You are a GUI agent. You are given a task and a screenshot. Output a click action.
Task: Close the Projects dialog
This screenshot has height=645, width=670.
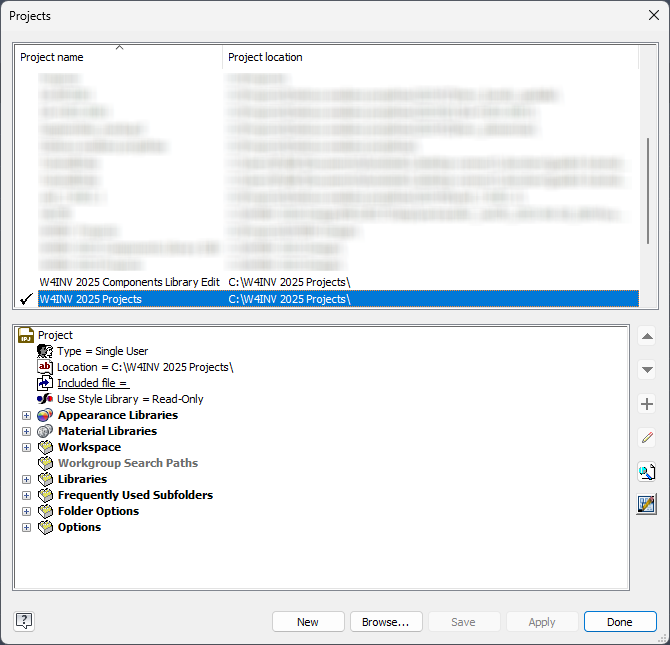pyautogui.click(x=653, y=15)
